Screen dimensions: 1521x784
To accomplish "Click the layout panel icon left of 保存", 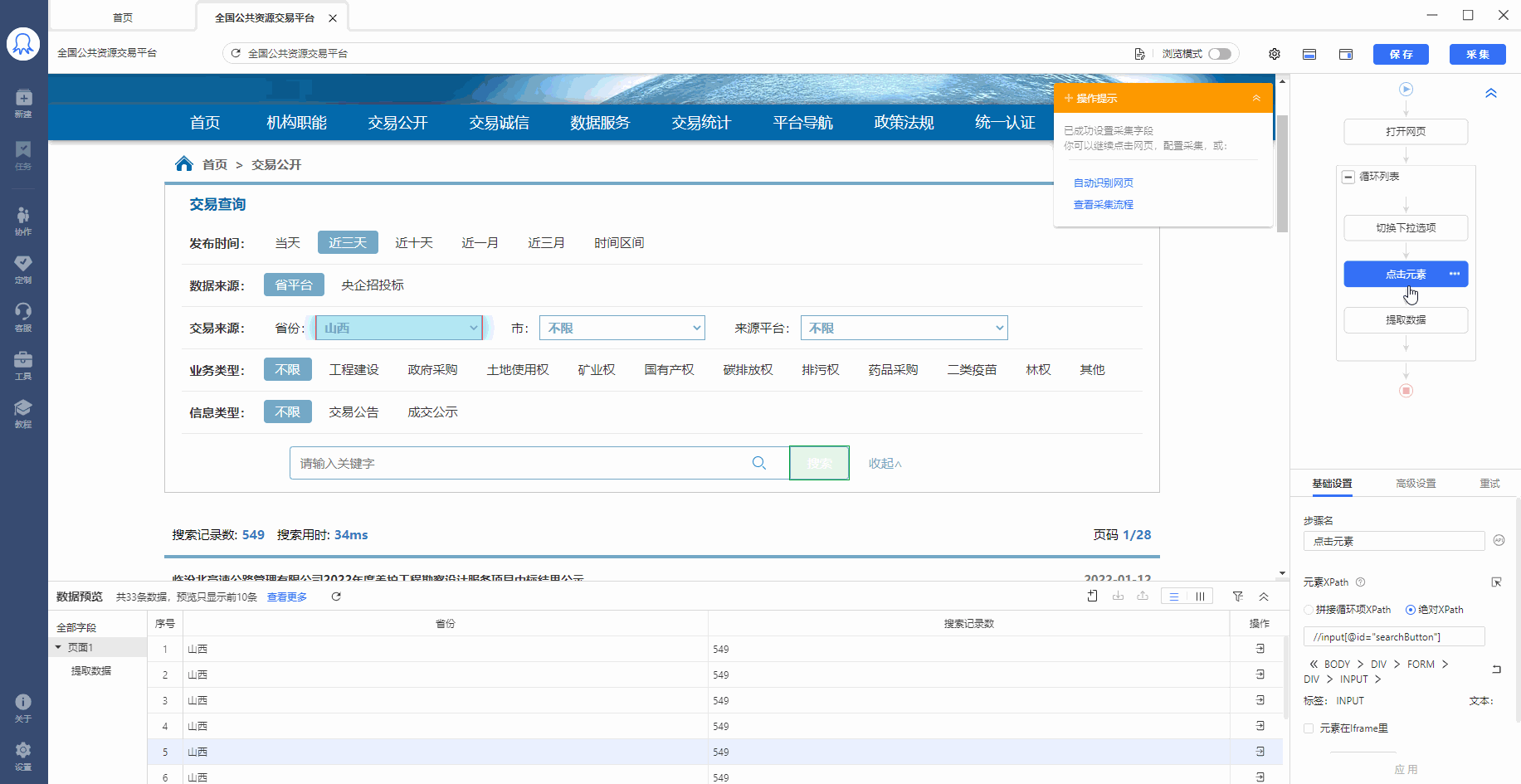I will [x=1309, y=54].
